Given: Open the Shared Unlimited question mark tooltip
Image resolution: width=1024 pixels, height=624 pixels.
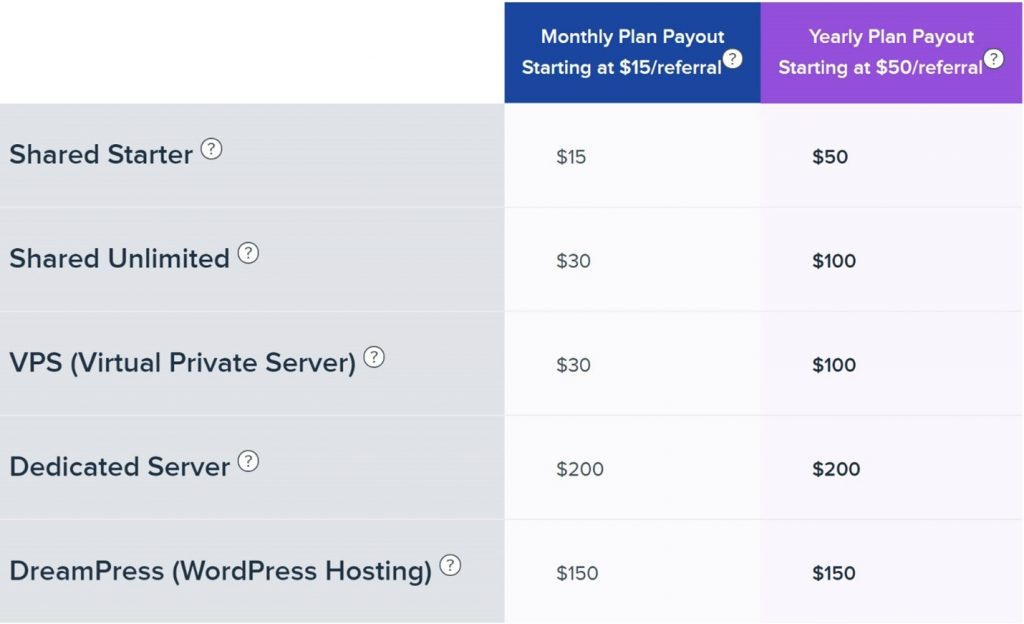Looking at the screenshot, I should pos(248,253).
